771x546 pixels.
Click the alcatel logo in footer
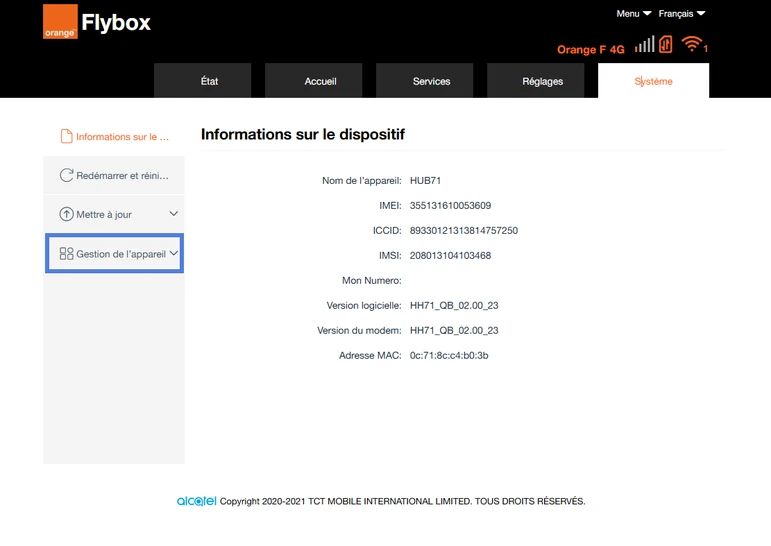196,501
